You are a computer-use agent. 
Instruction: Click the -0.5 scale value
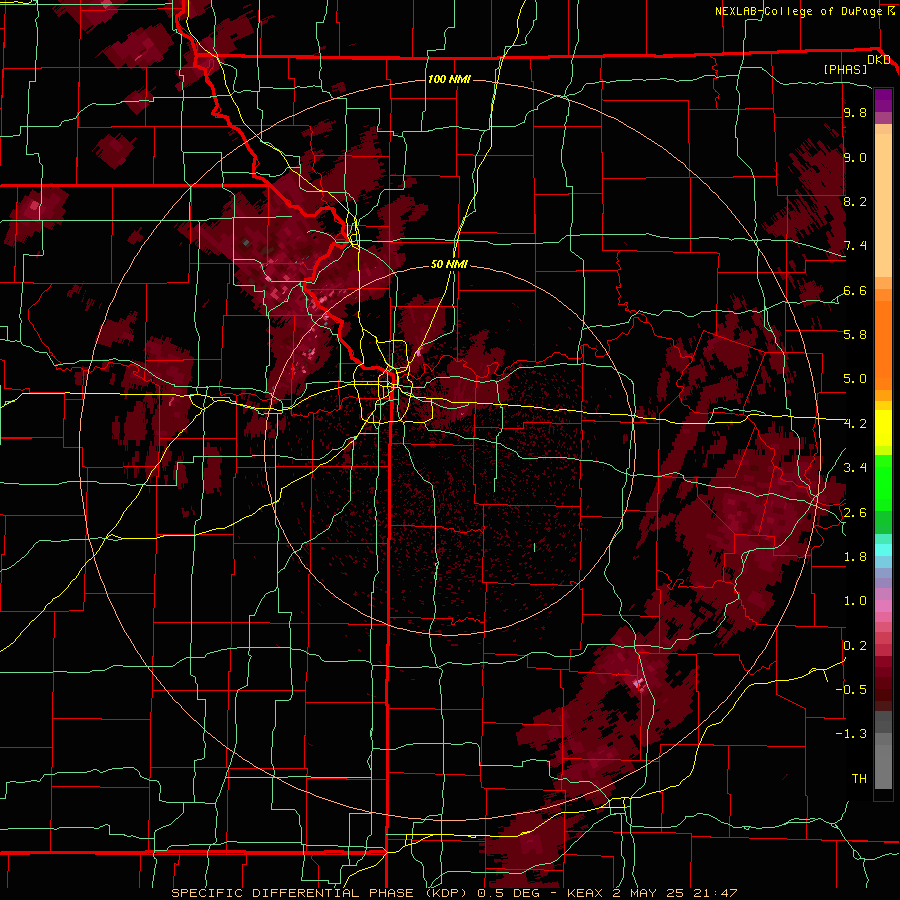[x=851, y=689]
